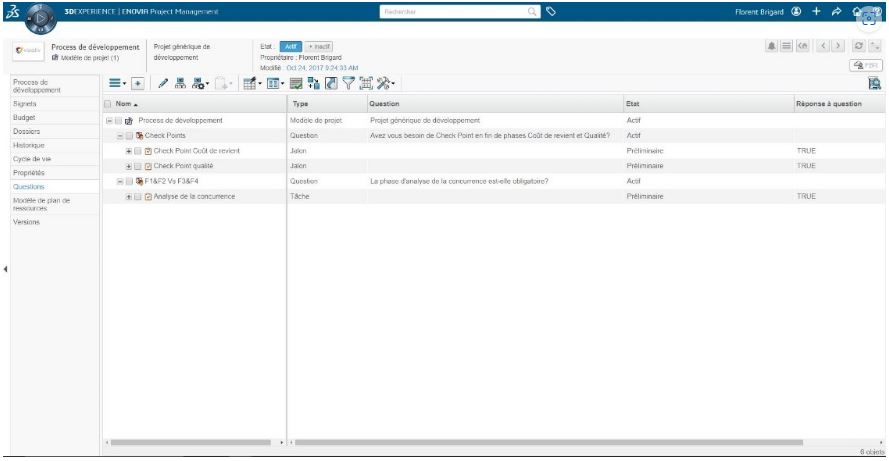889x461 pixels.
Task: Click the swap items icon in toolbar
Action: click(x=314, y=83)
